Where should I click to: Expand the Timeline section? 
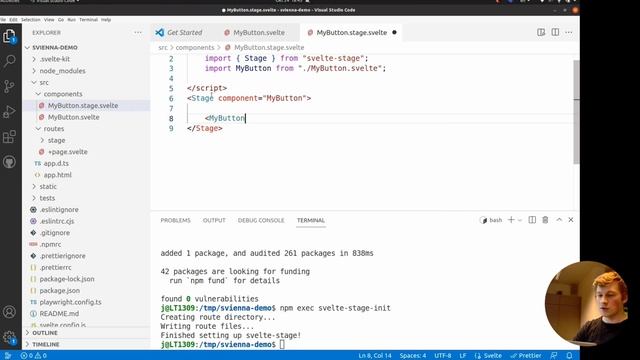(87, 344)
